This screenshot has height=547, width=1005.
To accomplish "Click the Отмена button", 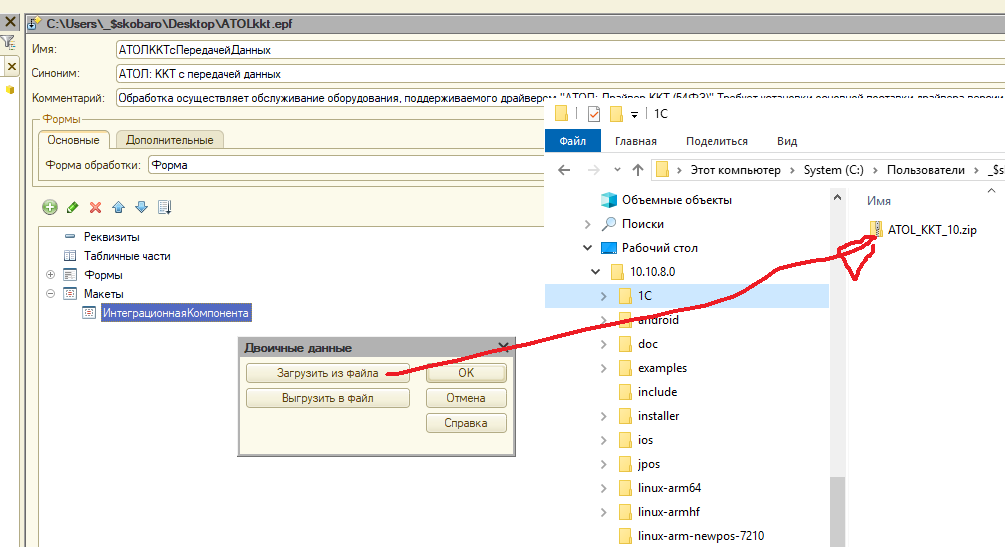I will pos(466,398).
